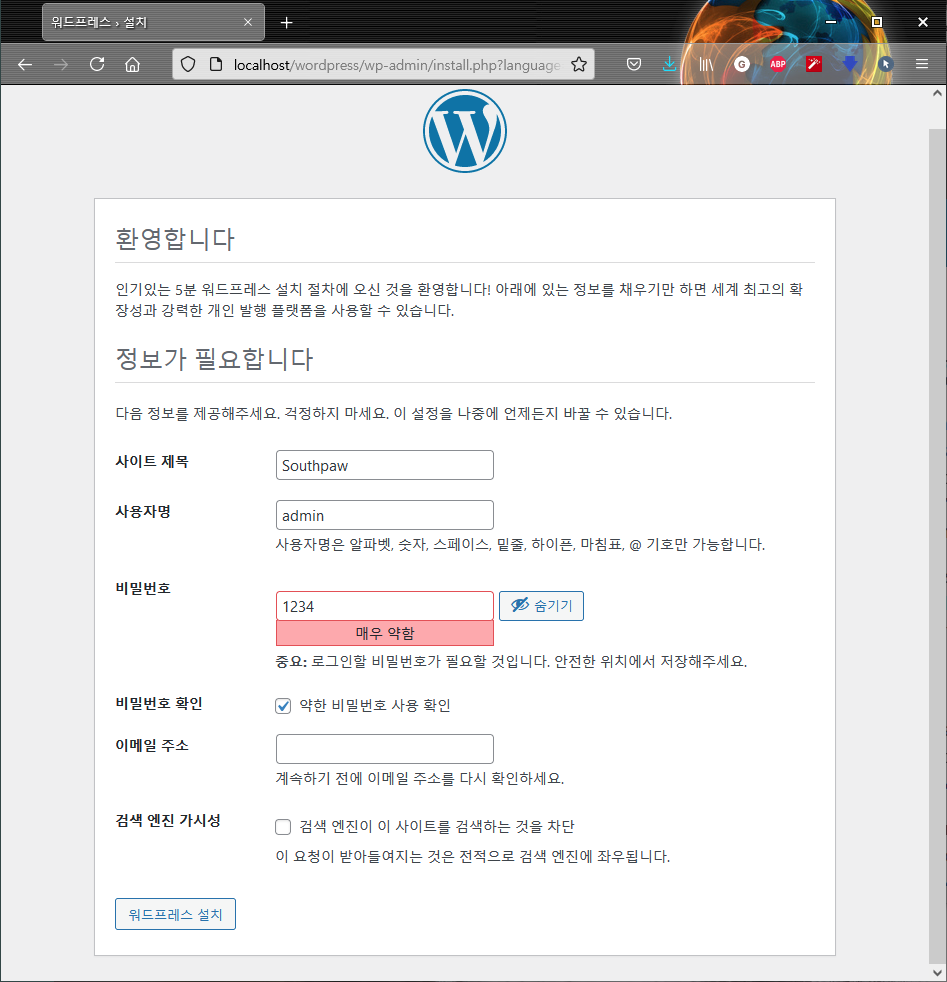This screenshot has width=947, height=982.
Task: Click the 환영합니다 heading
Action: pyautogui.click(x=175, y=239)
